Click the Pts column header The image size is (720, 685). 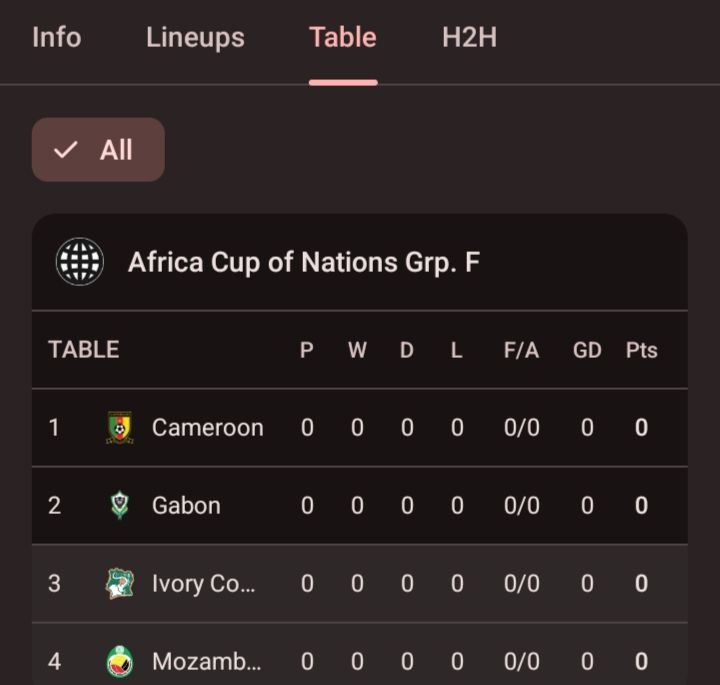(642, 350)
